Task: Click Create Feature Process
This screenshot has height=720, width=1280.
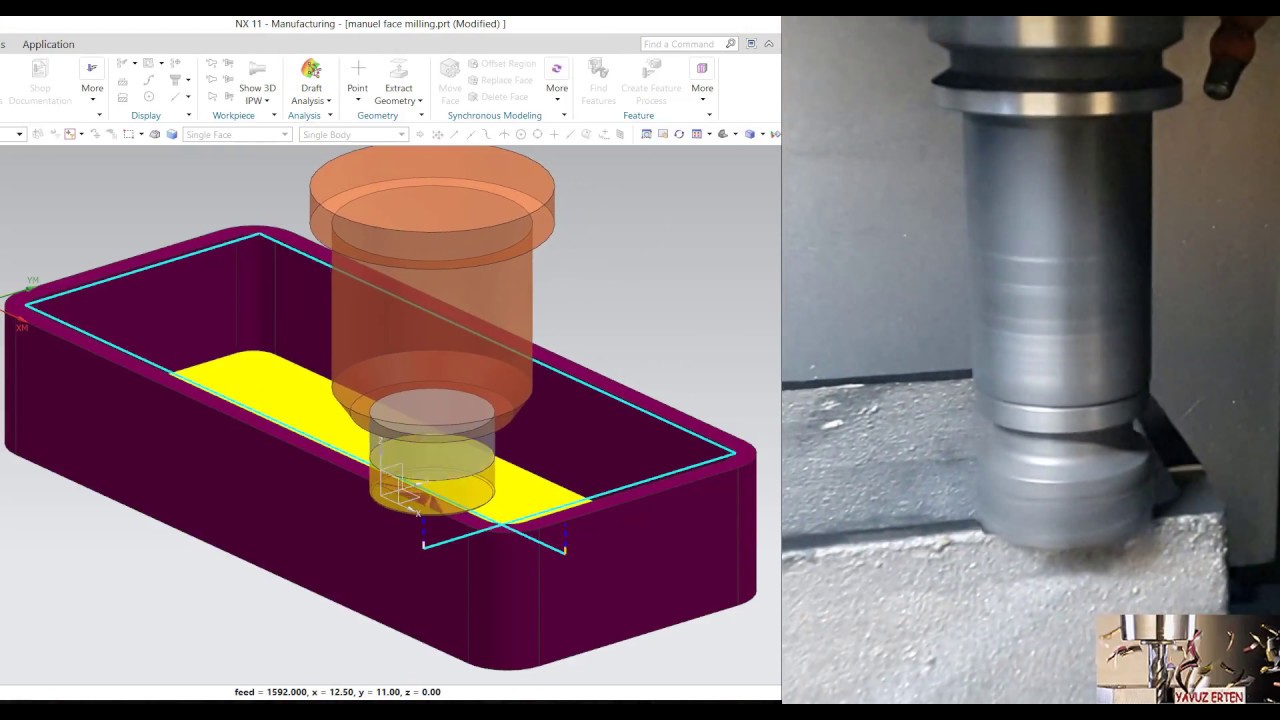Action: pyautogui.click(x=651, y=81)
